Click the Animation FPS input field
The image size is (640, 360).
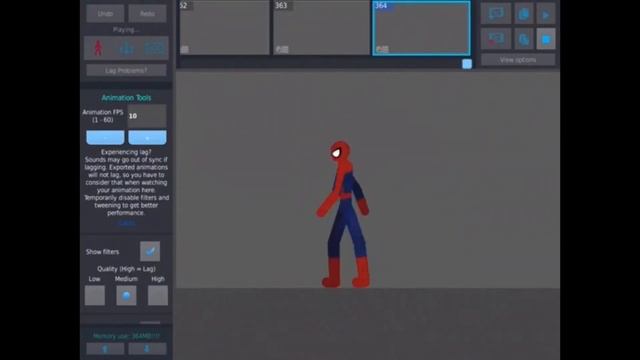click(x=147, y=116)
